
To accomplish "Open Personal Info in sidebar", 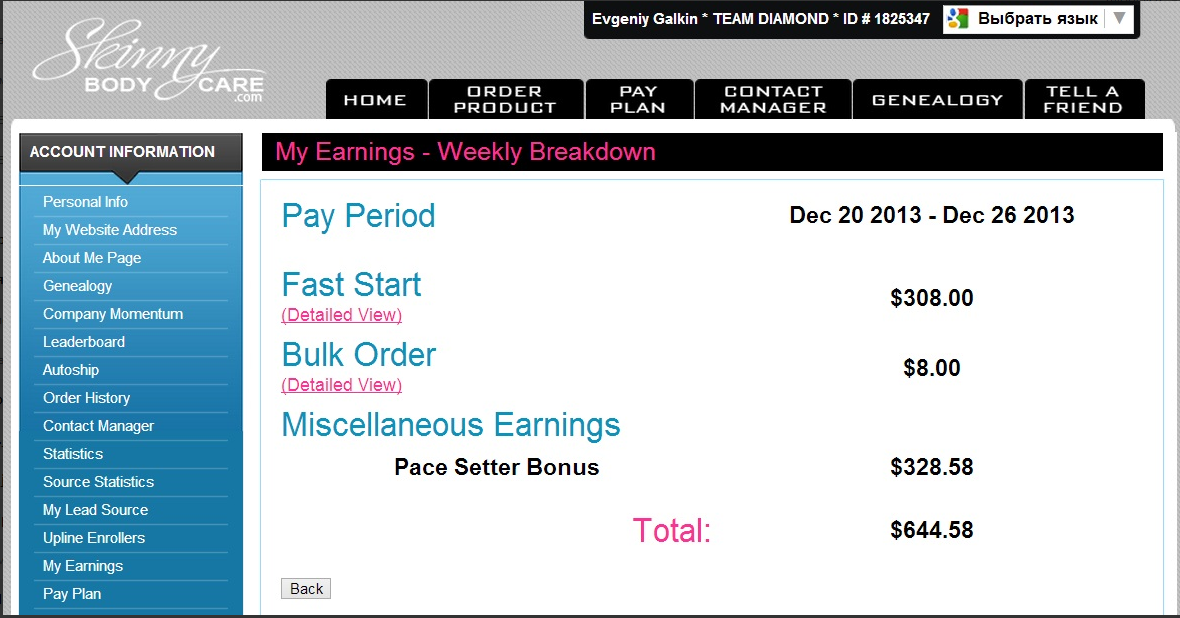I will [85, 202].
